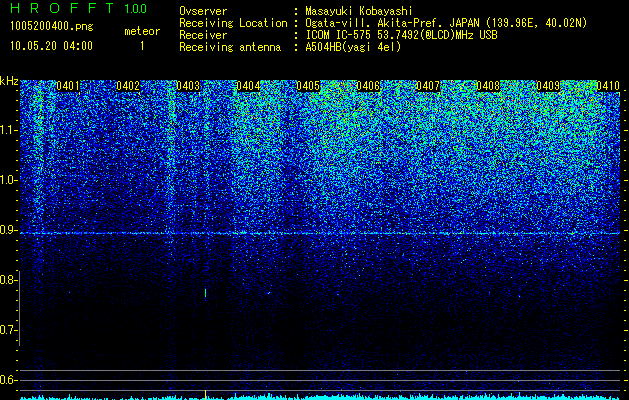Click the 0.9 frequency axis label
Screen dimensions: 629x400
(x=9, y=230)
